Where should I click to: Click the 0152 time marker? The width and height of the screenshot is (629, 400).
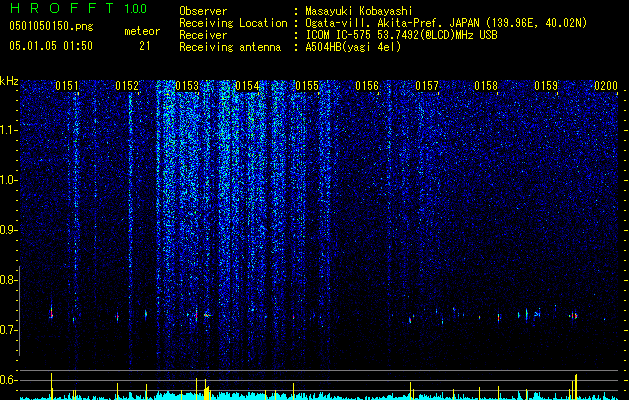click(127, 86)
